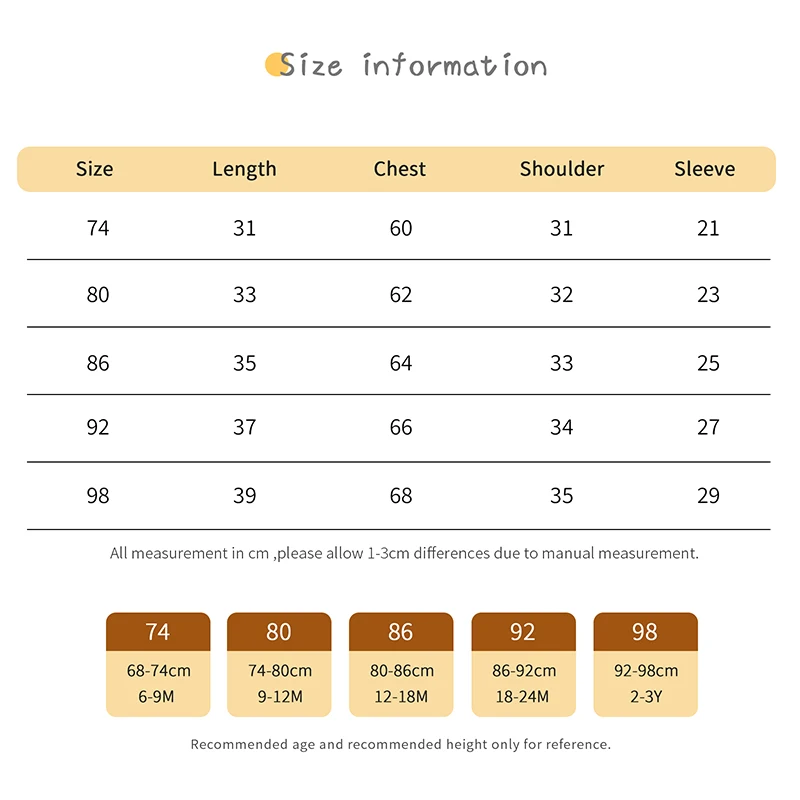
Task: Select the Size column header
Action: 95,169
